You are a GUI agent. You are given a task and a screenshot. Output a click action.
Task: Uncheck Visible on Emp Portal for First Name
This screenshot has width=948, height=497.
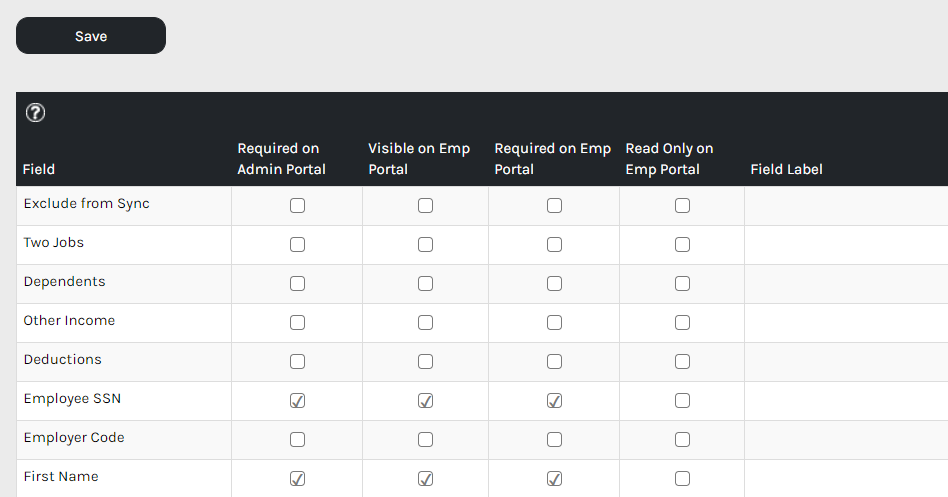click(425, 479)
